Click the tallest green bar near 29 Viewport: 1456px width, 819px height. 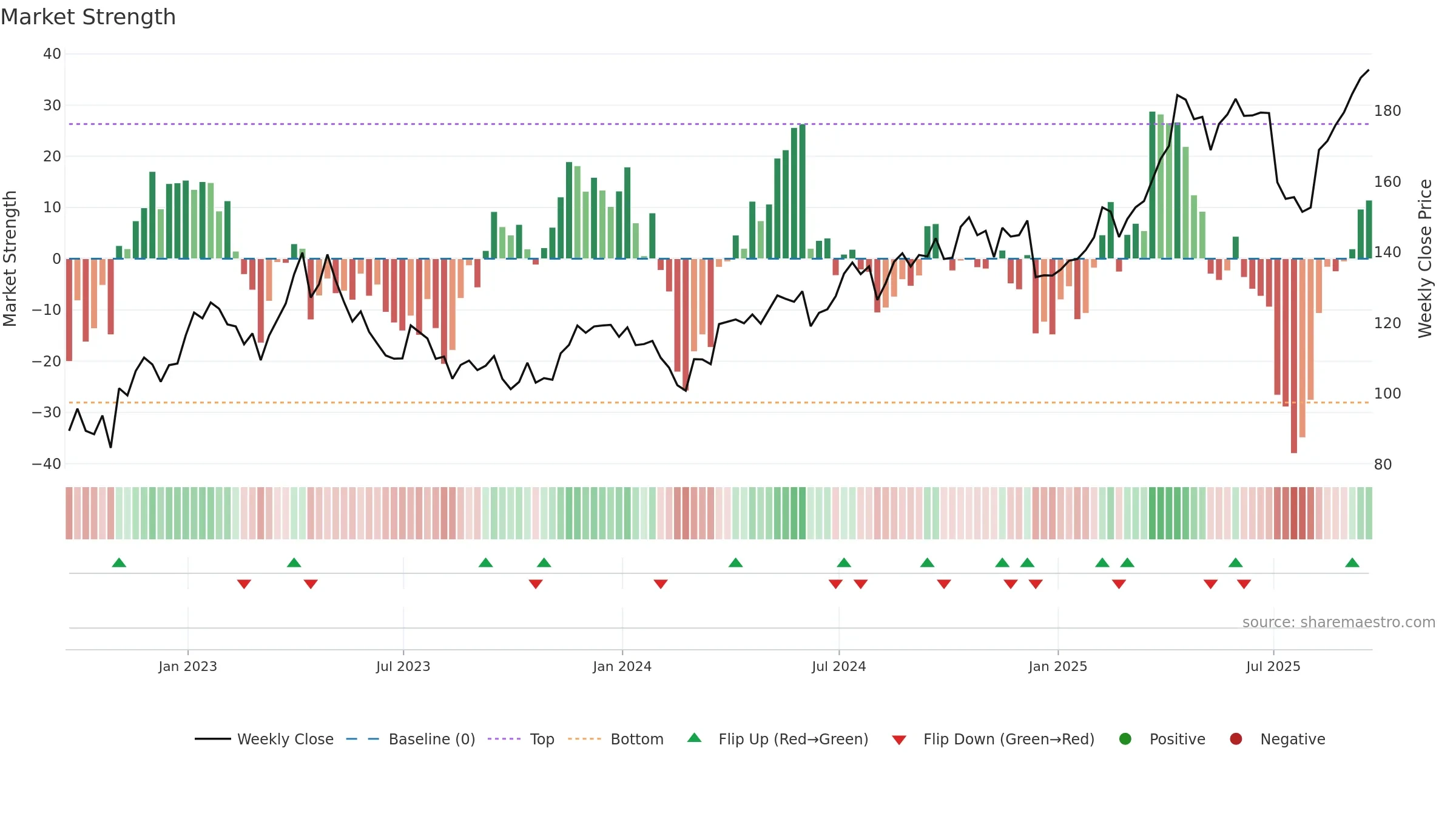coord(1152,185)
